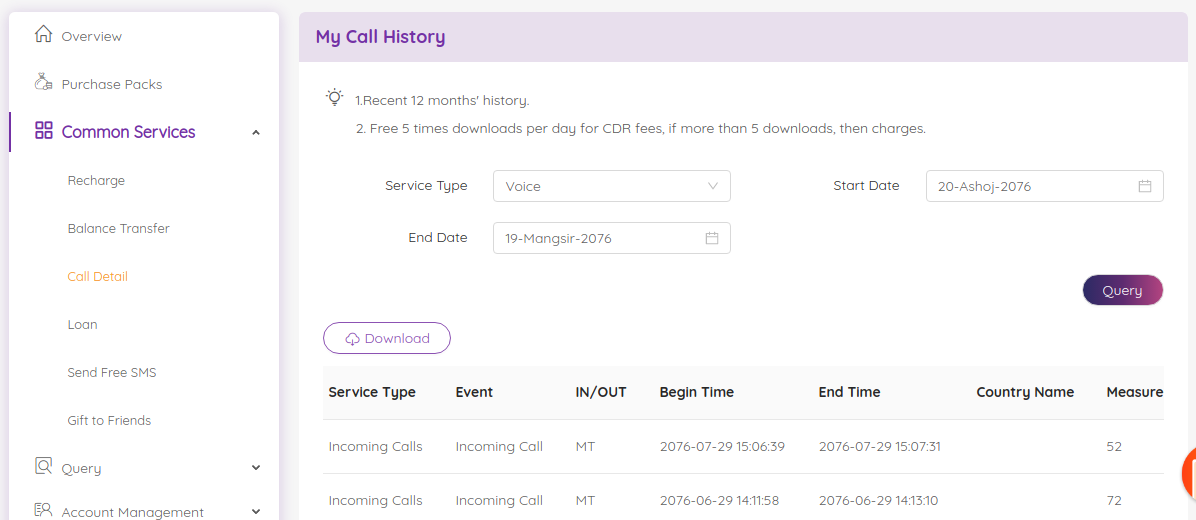Click the Download button
This screenshot has width=1196, height=520.
tap(387, 339)
